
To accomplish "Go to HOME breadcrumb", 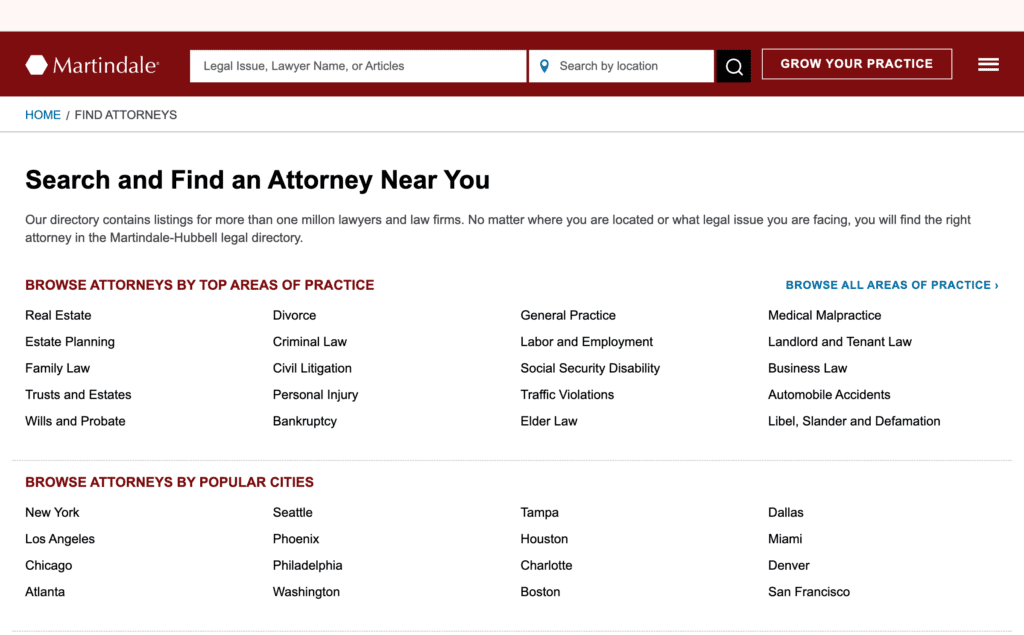I will click(x=42, y=115).
